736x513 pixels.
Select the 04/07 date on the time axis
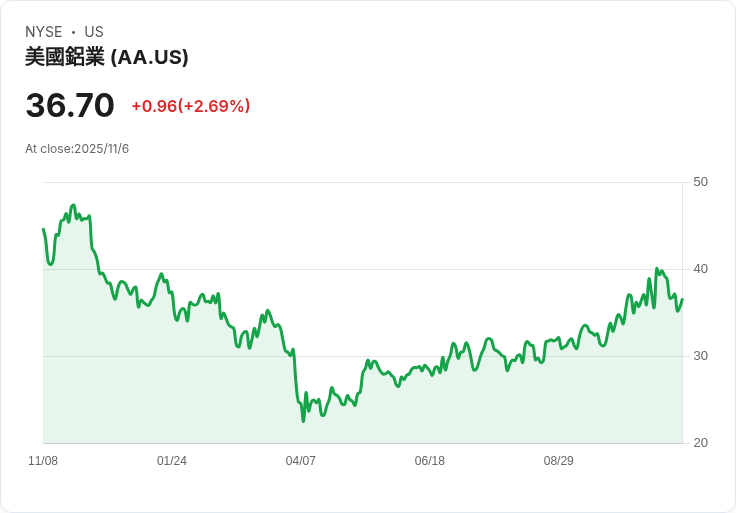[x=301, y=461]
